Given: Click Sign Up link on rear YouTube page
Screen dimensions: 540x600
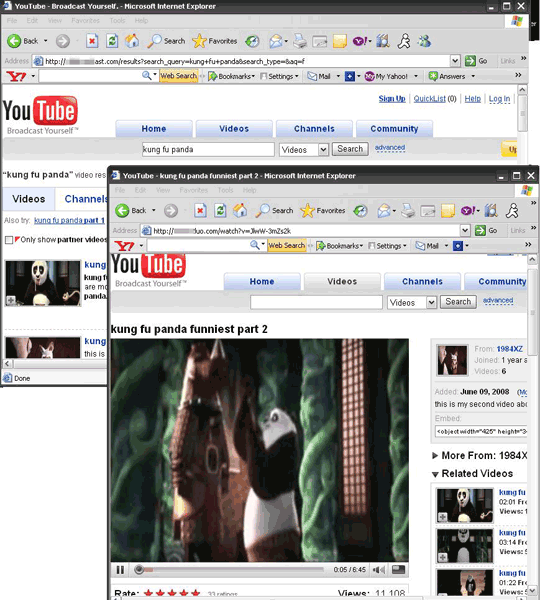Looking at the screenshot, I should pyautogui.click(x=392, y=99).
